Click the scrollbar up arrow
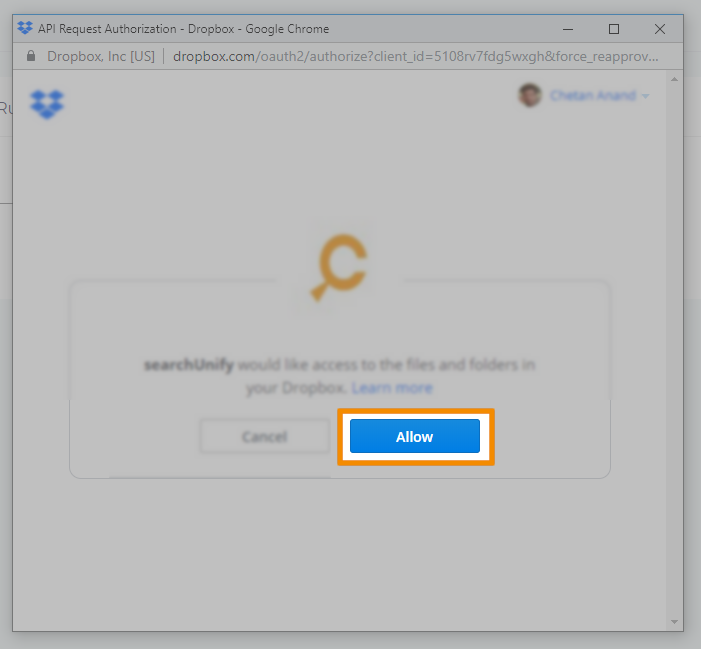This screenshot has height=649, width=701. click(x=674, y=80)
